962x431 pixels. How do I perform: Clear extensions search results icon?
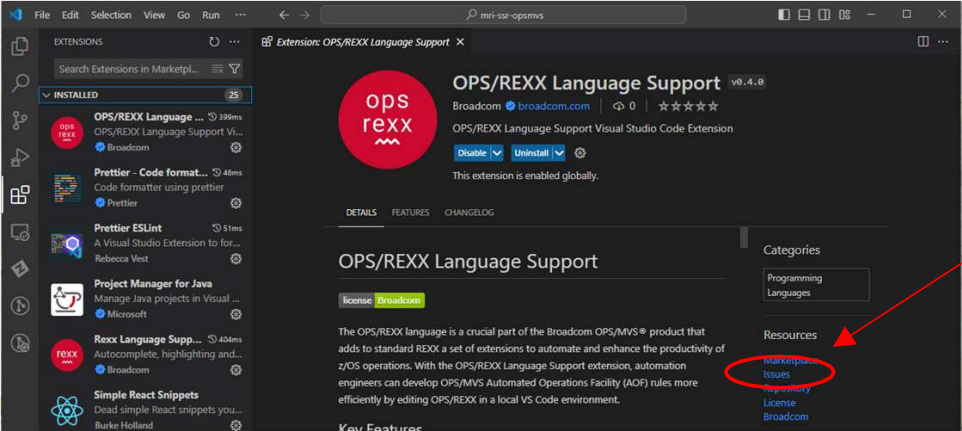coord(217,69)
